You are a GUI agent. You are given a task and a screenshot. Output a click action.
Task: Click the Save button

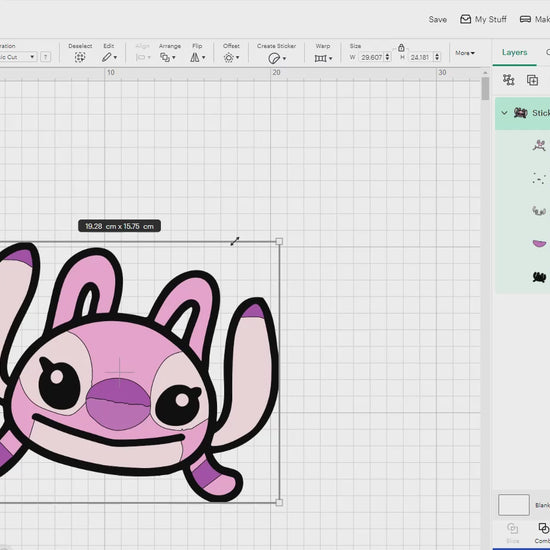437,20
